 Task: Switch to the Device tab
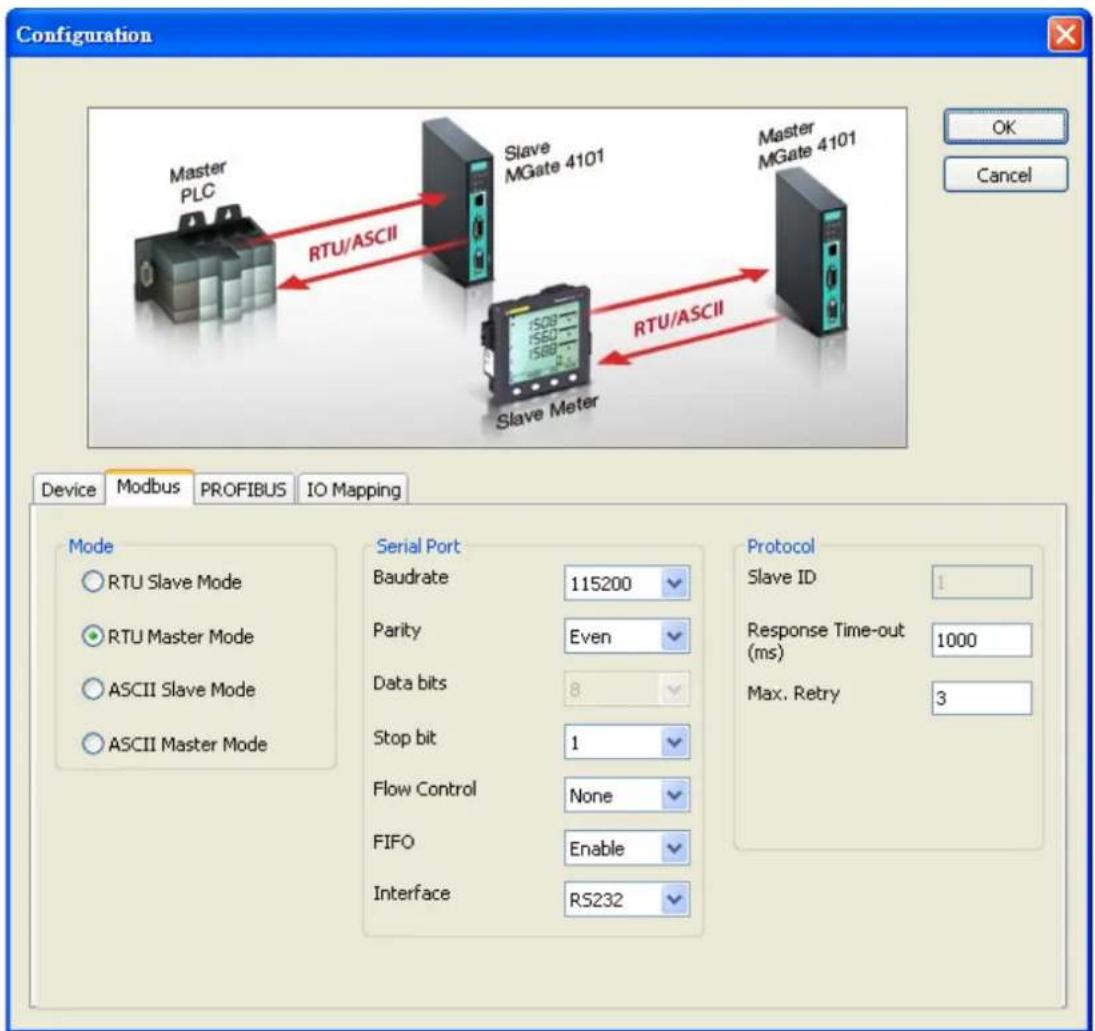click(68, 489)
